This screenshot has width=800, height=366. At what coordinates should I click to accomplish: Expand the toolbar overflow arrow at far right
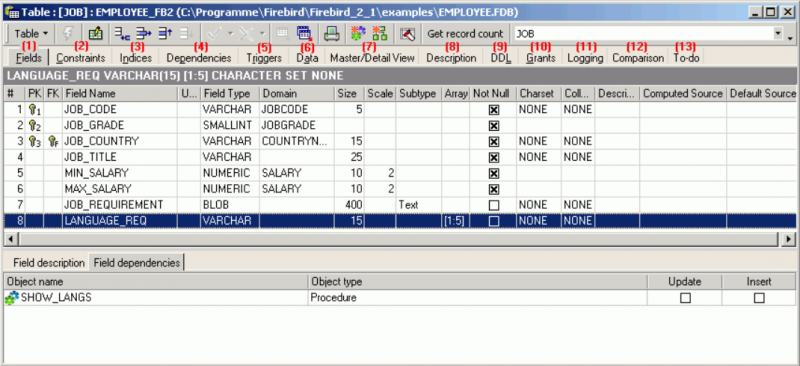(x=790, y=37)
